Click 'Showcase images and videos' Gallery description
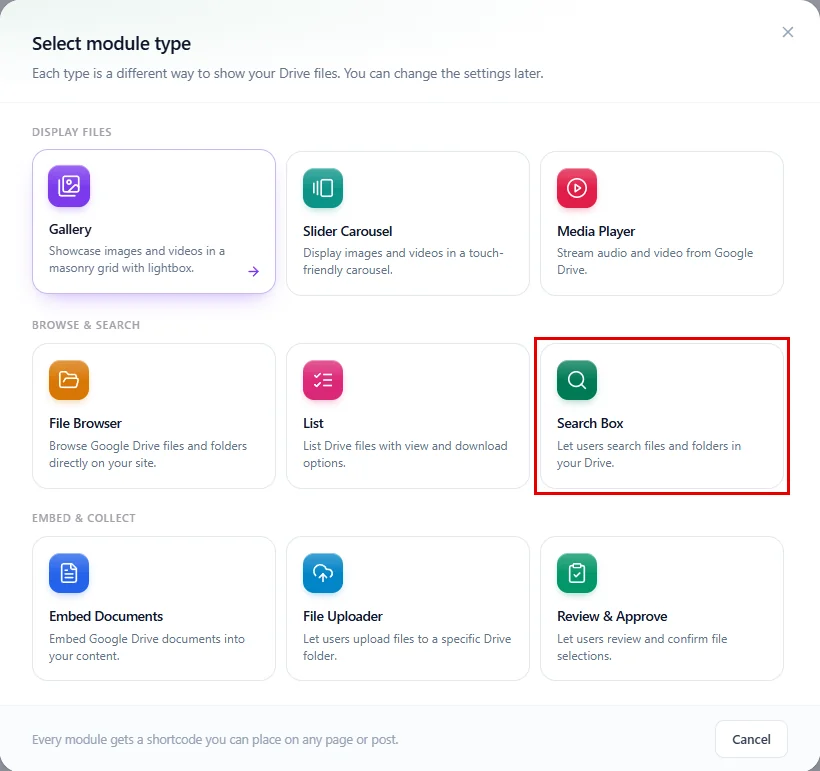This screenshot has height=771, width=820. pos(137,259)
